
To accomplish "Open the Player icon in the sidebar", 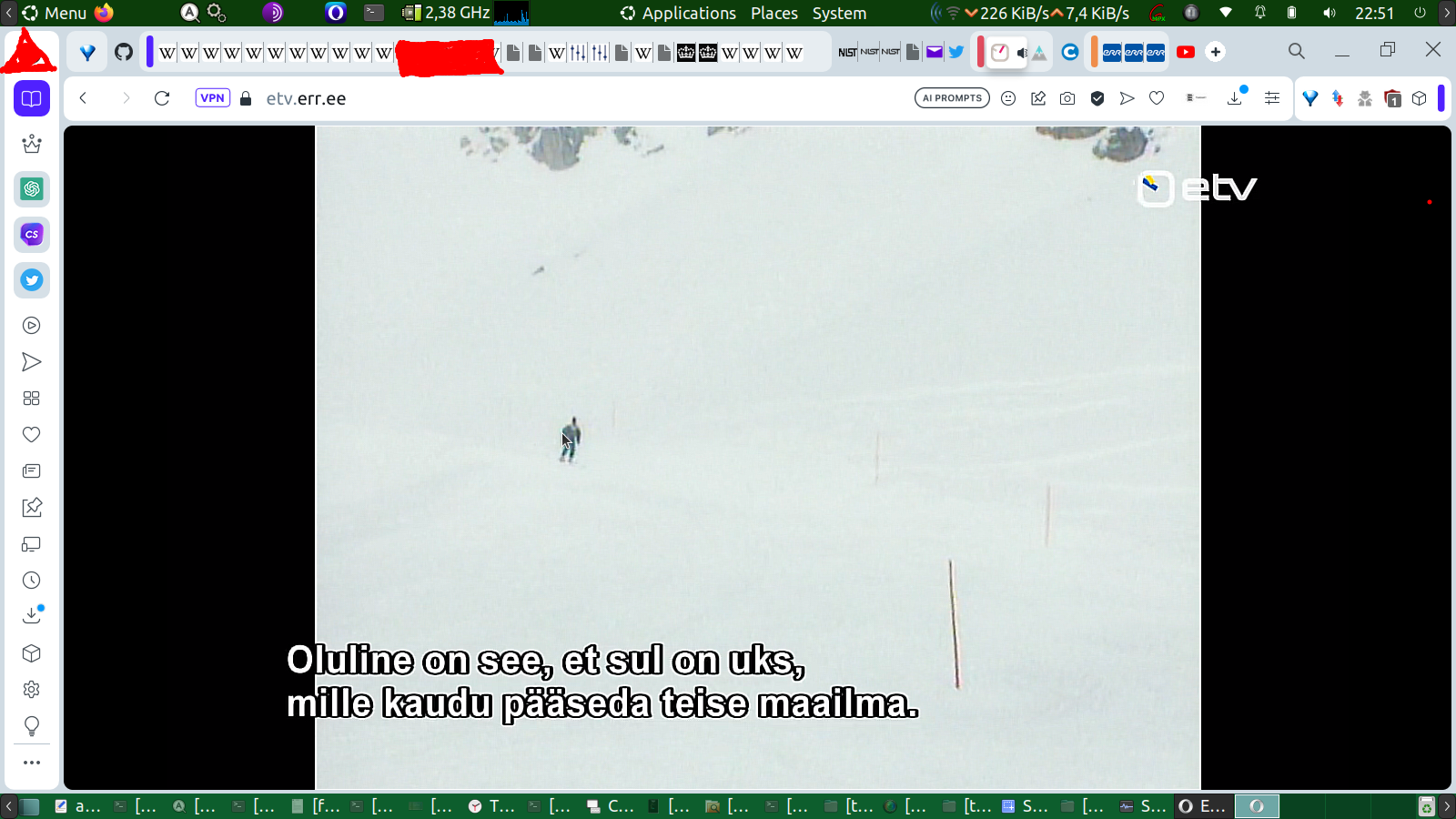I will (x=32, y=326).
